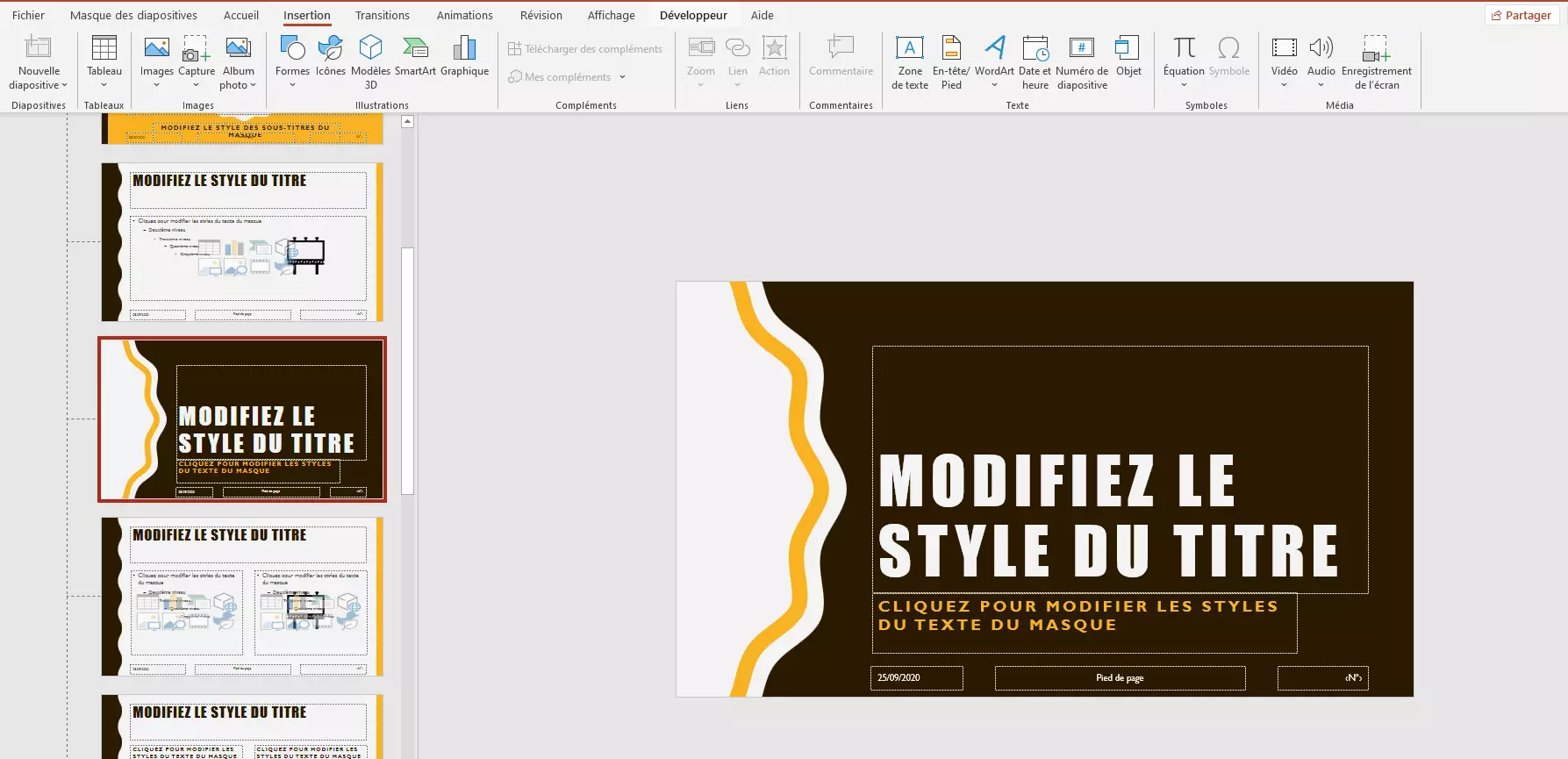Switch to the Révision tab
1568x759 pixels.
(x=541, y=15)
